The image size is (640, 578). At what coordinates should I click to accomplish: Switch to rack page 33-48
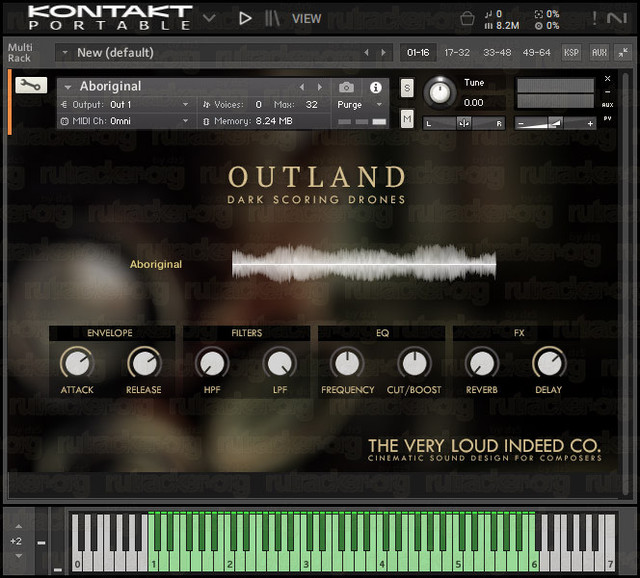point(497,53)
